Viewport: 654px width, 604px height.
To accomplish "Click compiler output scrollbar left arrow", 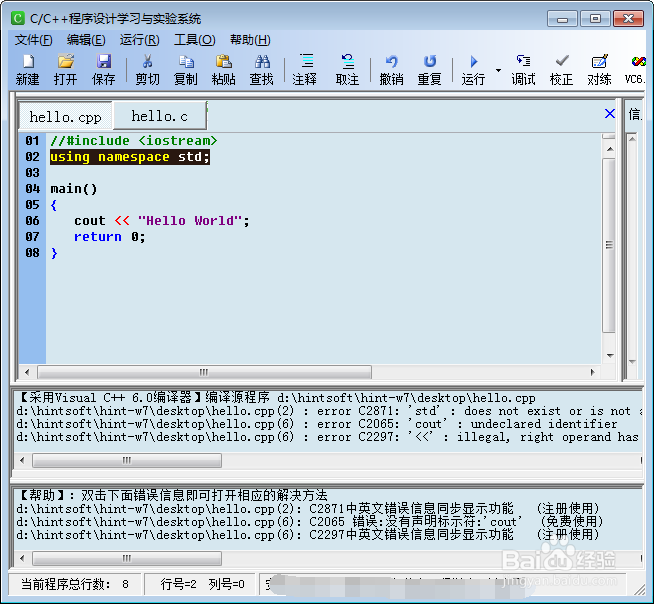I will [23, 460].
